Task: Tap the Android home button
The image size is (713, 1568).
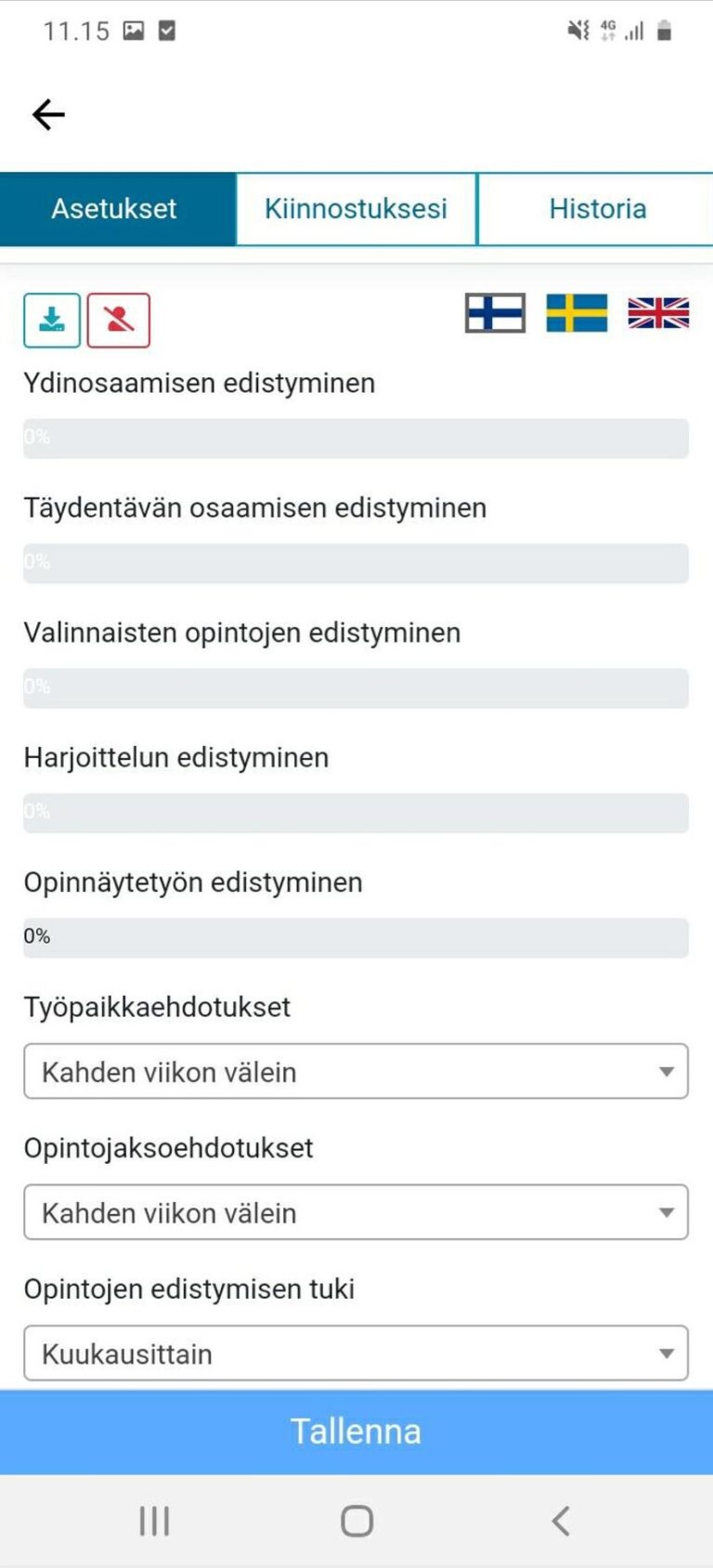Action: (356, 1521)
